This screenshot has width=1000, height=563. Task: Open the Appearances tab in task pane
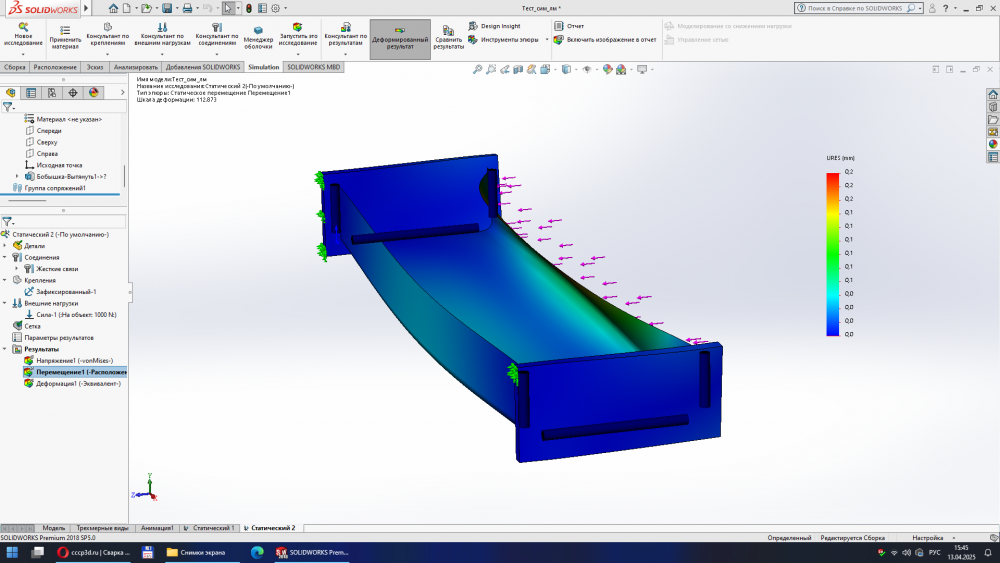click(x=993, y=144)
